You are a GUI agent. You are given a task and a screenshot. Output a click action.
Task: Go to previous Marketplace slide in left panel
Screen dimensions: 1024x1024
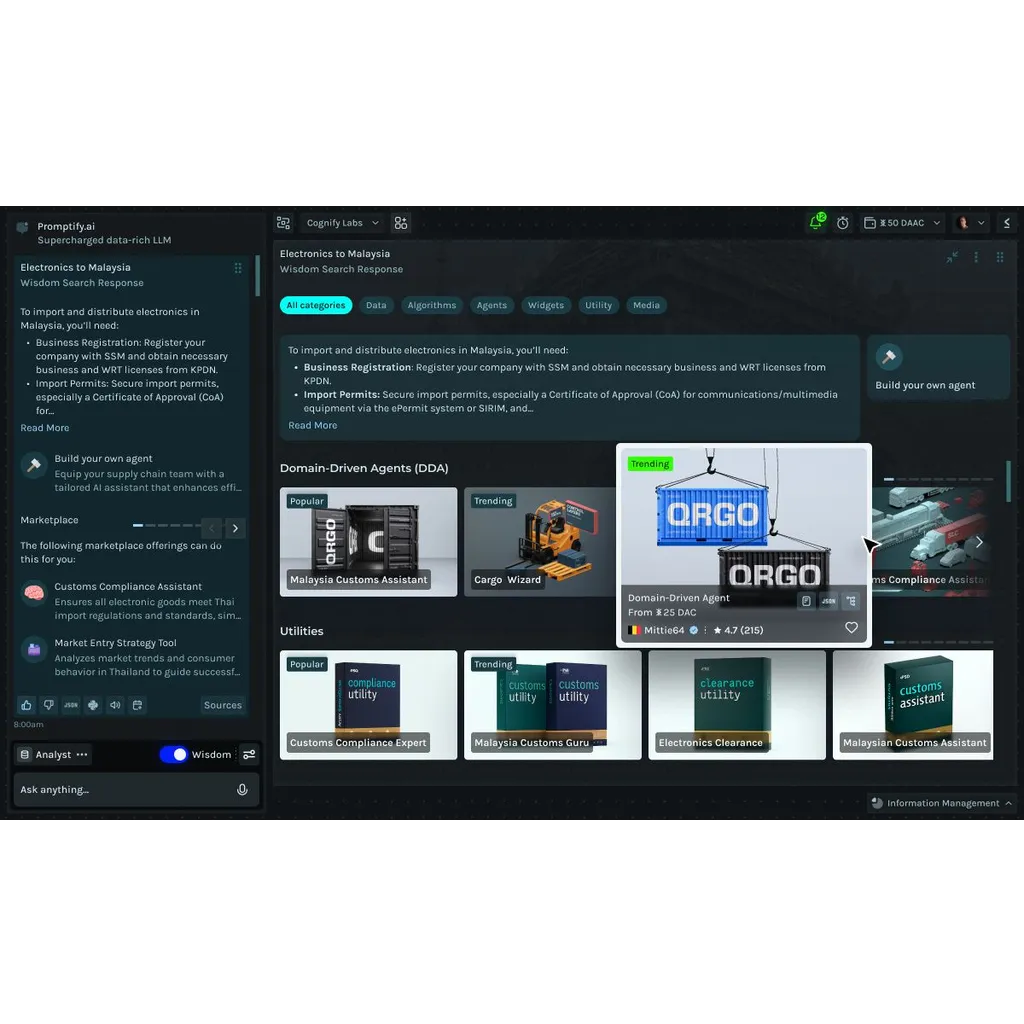coord(212,528)
